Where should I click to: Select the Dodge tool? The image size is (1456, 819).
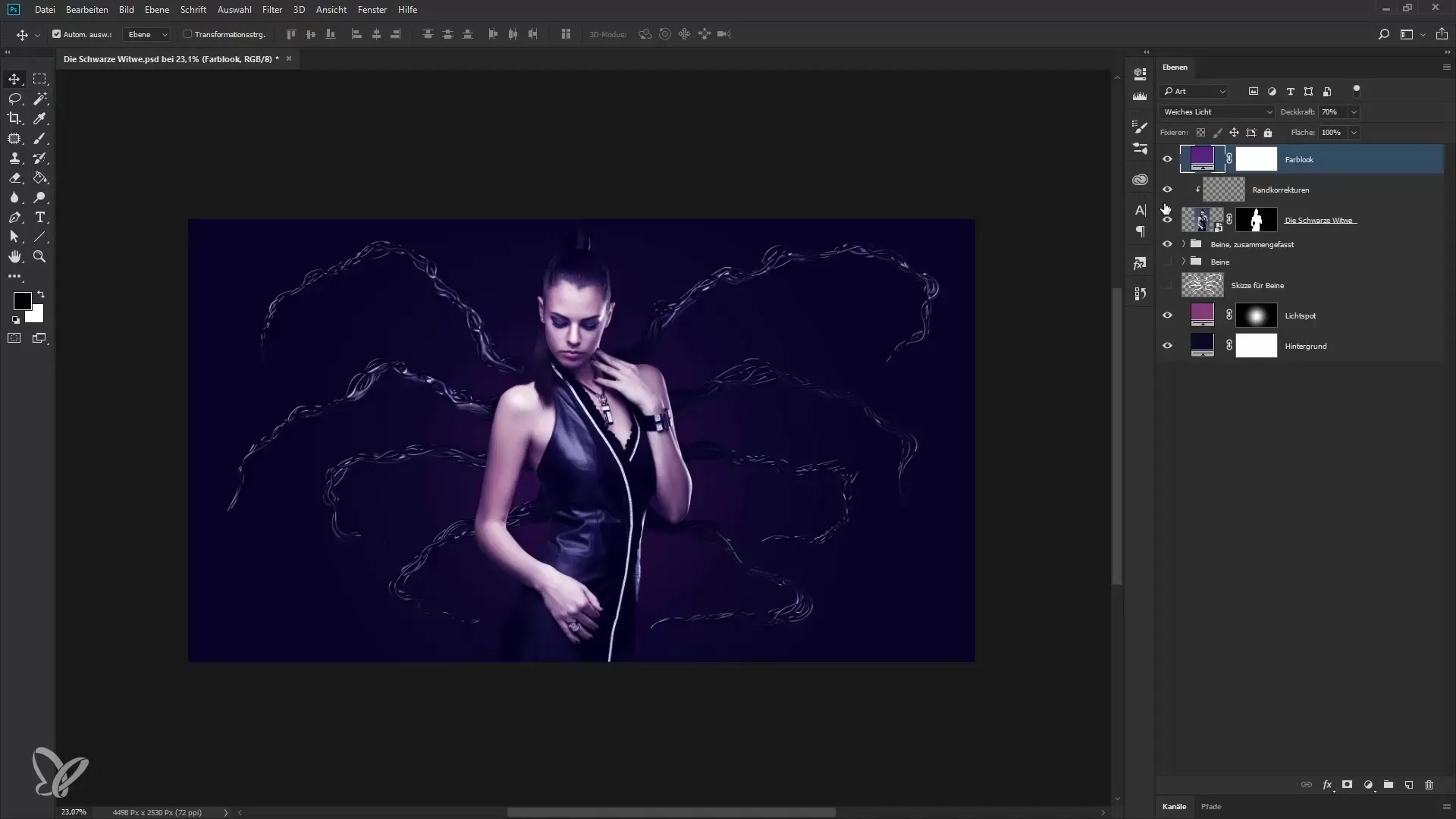39,197
